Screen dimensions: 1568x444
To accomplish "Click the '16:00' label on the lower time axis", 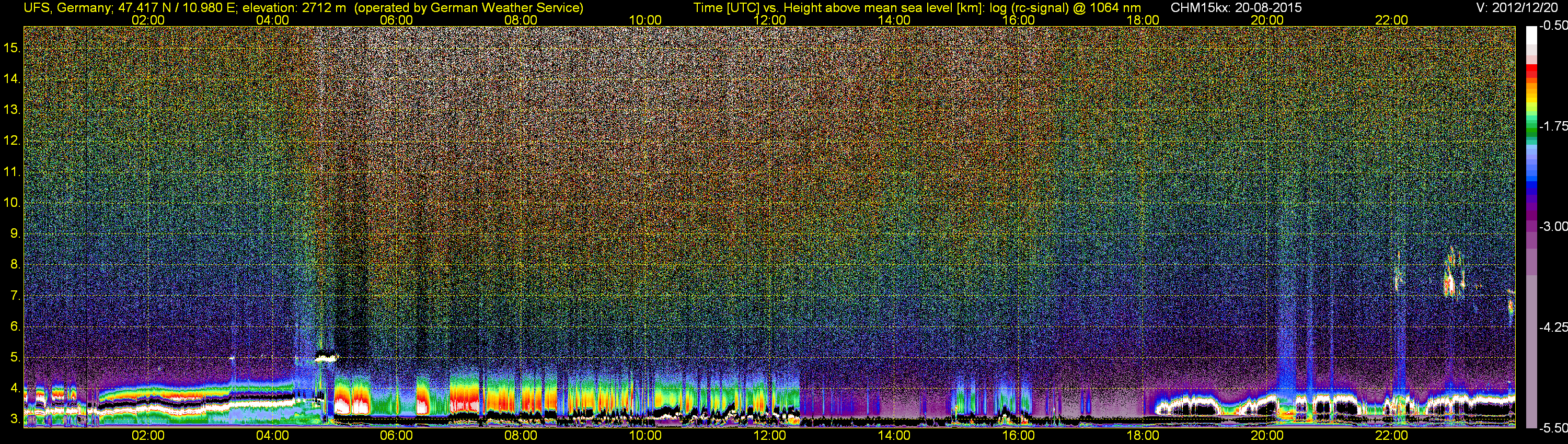I will pyautogui.click(x=1018, y=436).
